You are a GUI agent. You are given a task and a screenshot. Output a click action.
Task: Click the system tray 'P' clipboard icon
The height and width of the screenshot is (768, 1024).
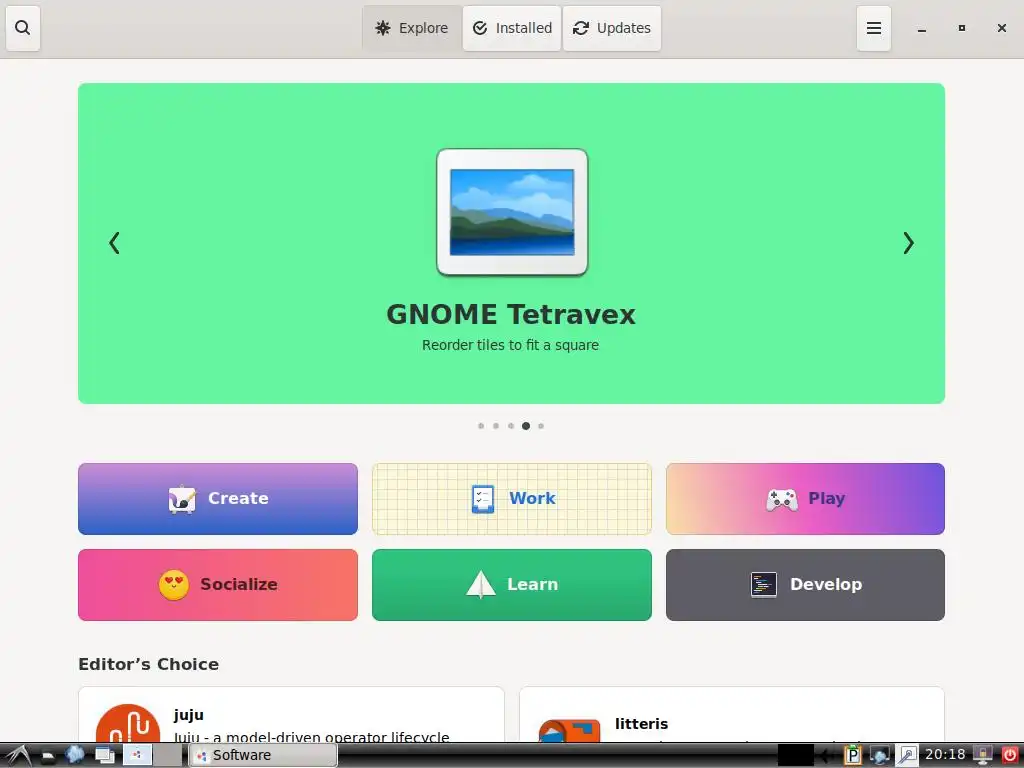[x=852, y=756]
